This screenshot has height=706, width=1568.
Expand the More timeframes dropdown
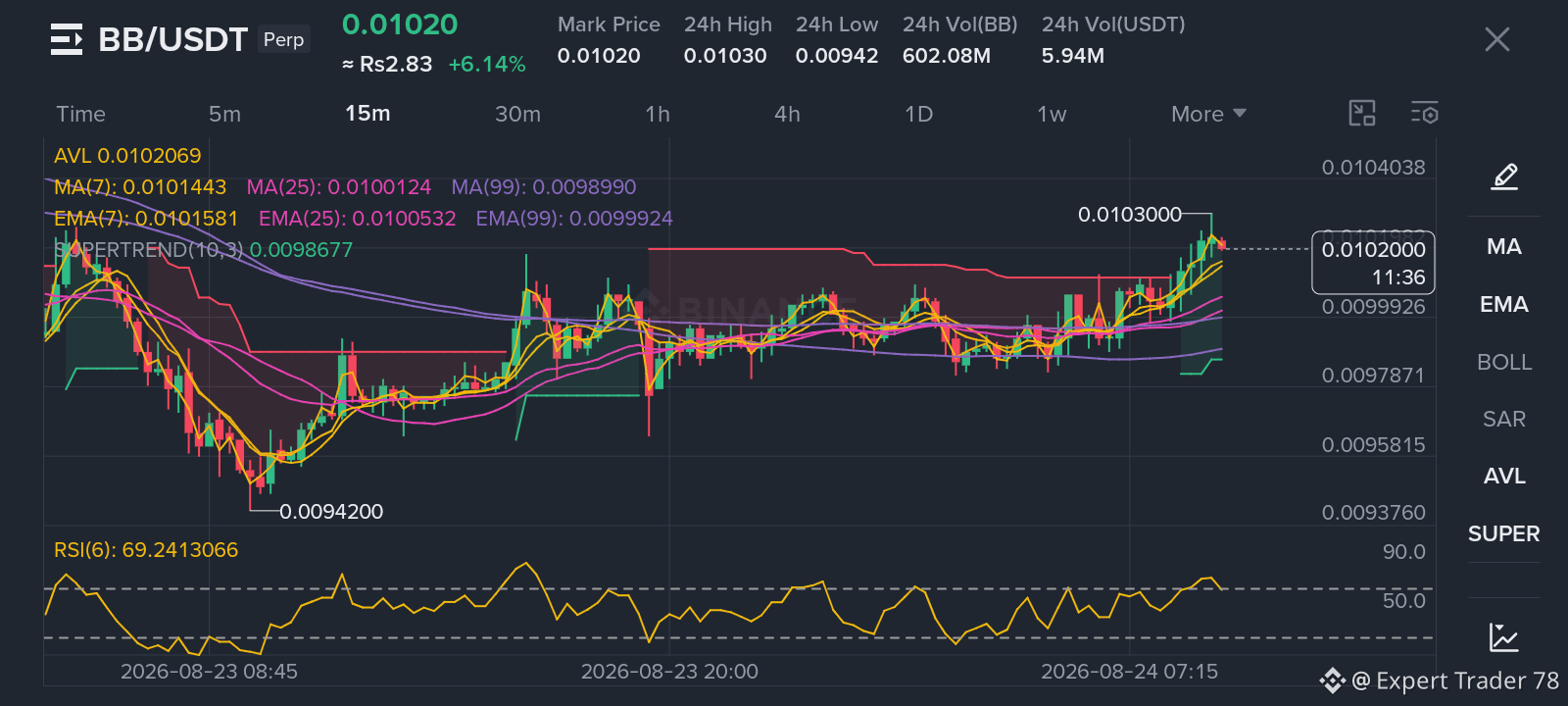(1208, 114)
